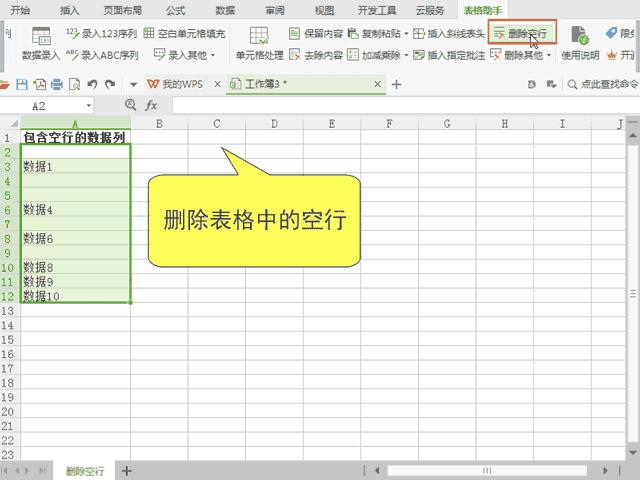Open the 使用说明 usage instructions

580,43
